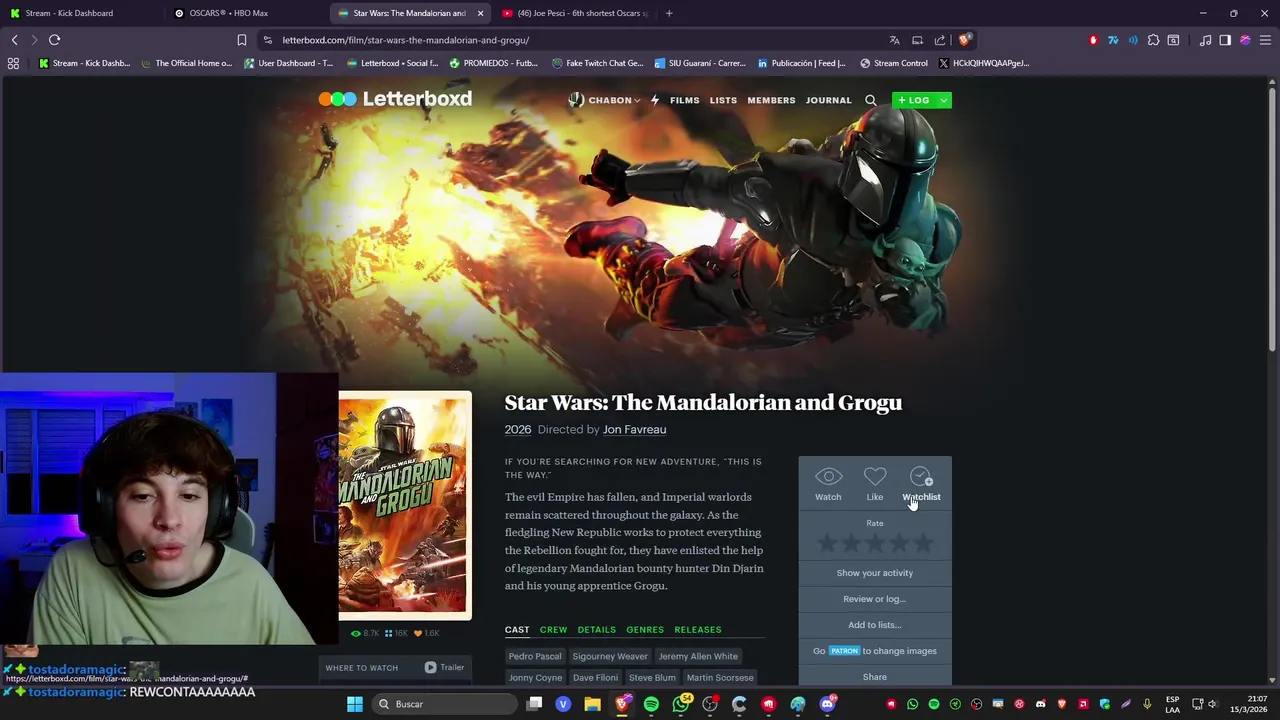Switch to the CREW tab
The height and width of the screenshot is (720, 1280).
(553, 630)
